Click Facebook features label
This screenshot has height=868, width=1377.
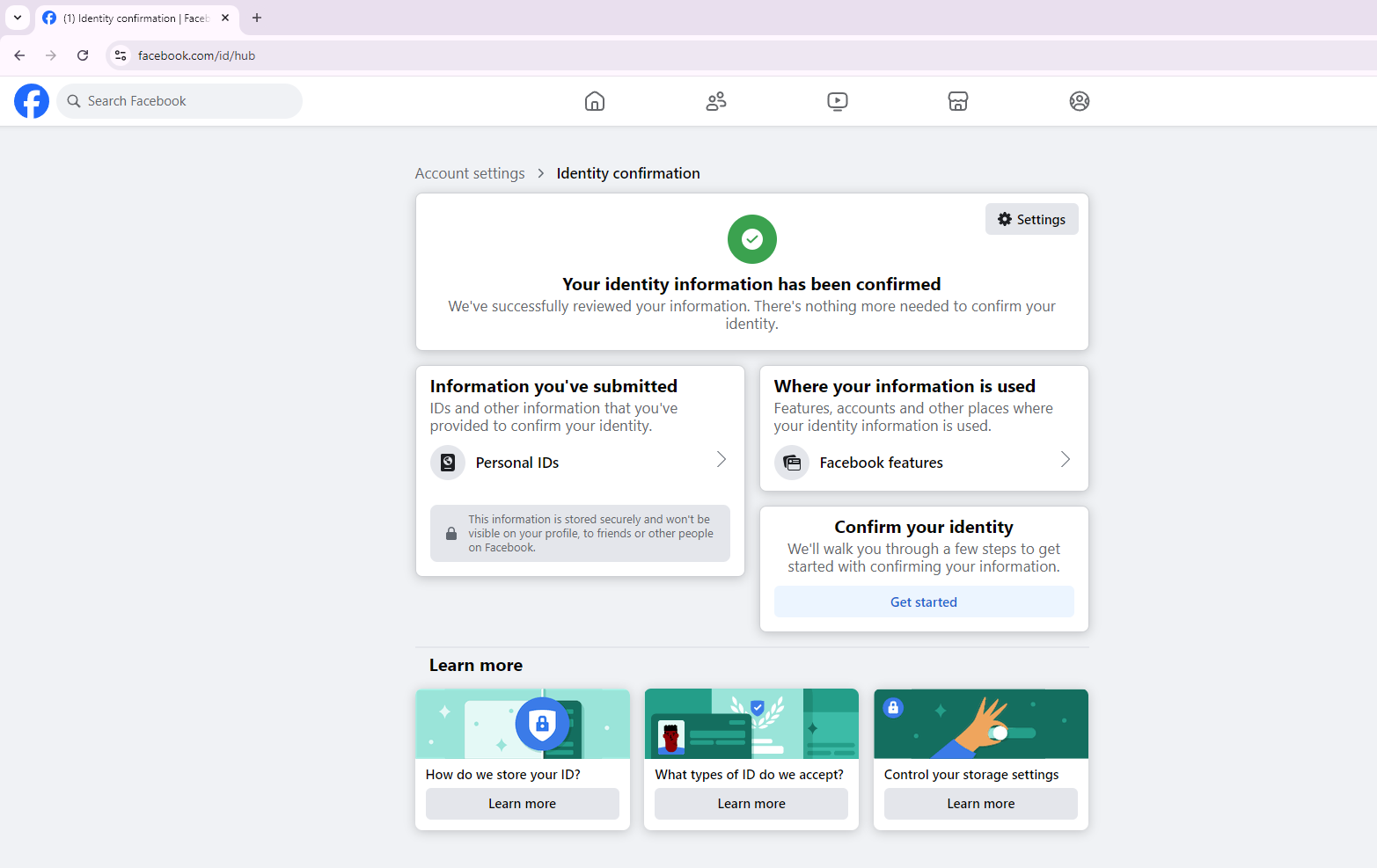coord(881,463)
